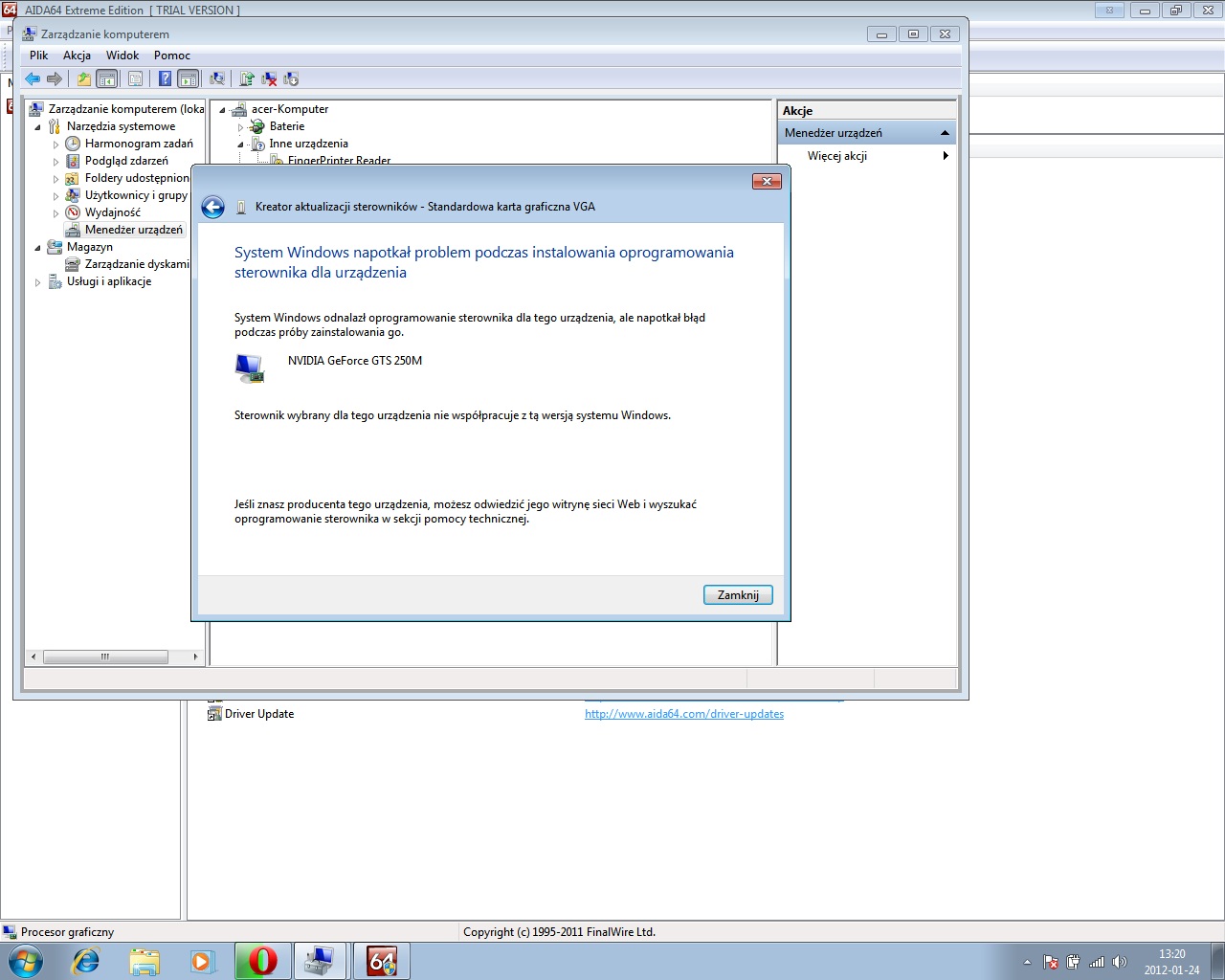
Task: Click the Forward arrow in the toolbar
Action: [x=55, y=78]
